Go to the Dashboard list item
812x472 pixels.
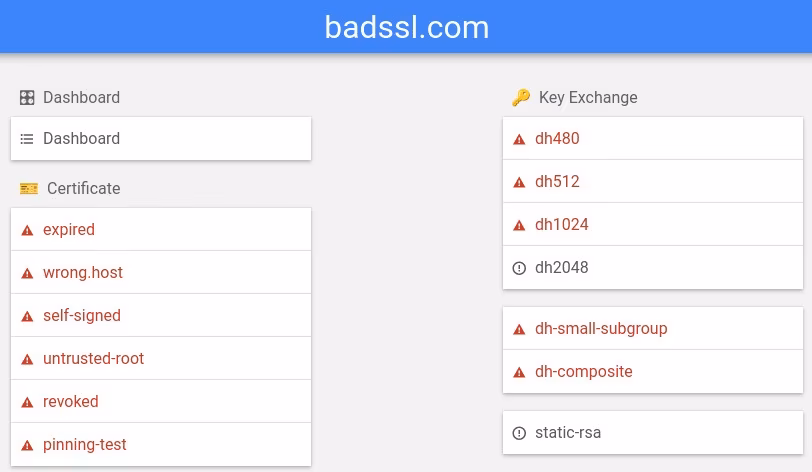pos(81,139)
